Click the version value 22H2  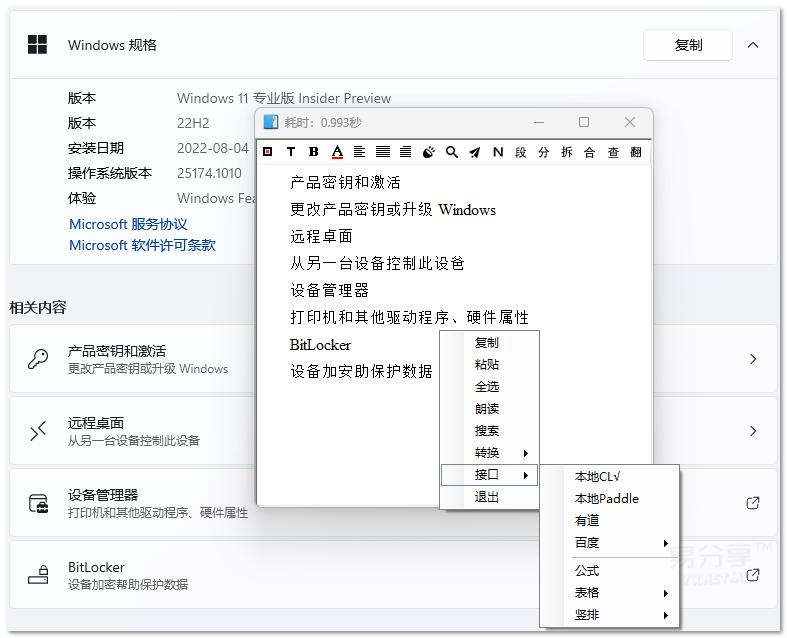[x=193, y=123]
